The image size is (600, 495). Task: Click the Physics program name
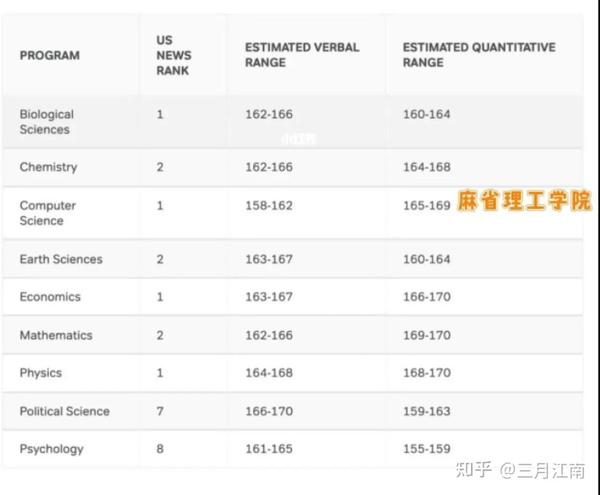coord(40,373)
